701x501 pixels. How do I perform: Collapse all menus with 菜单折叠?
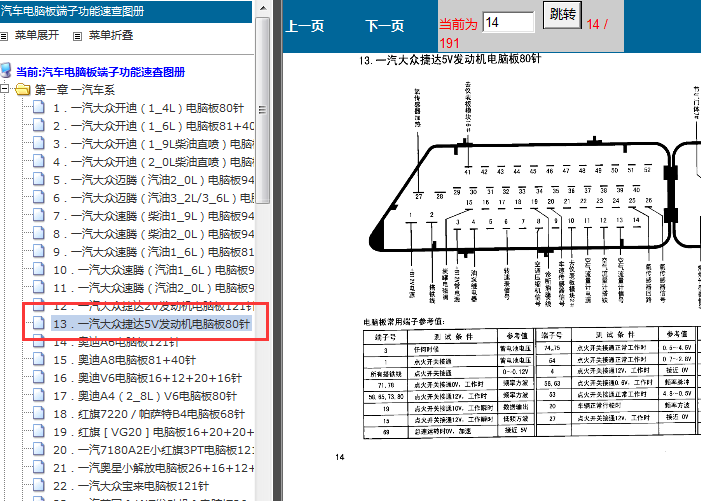click(111, 35)
